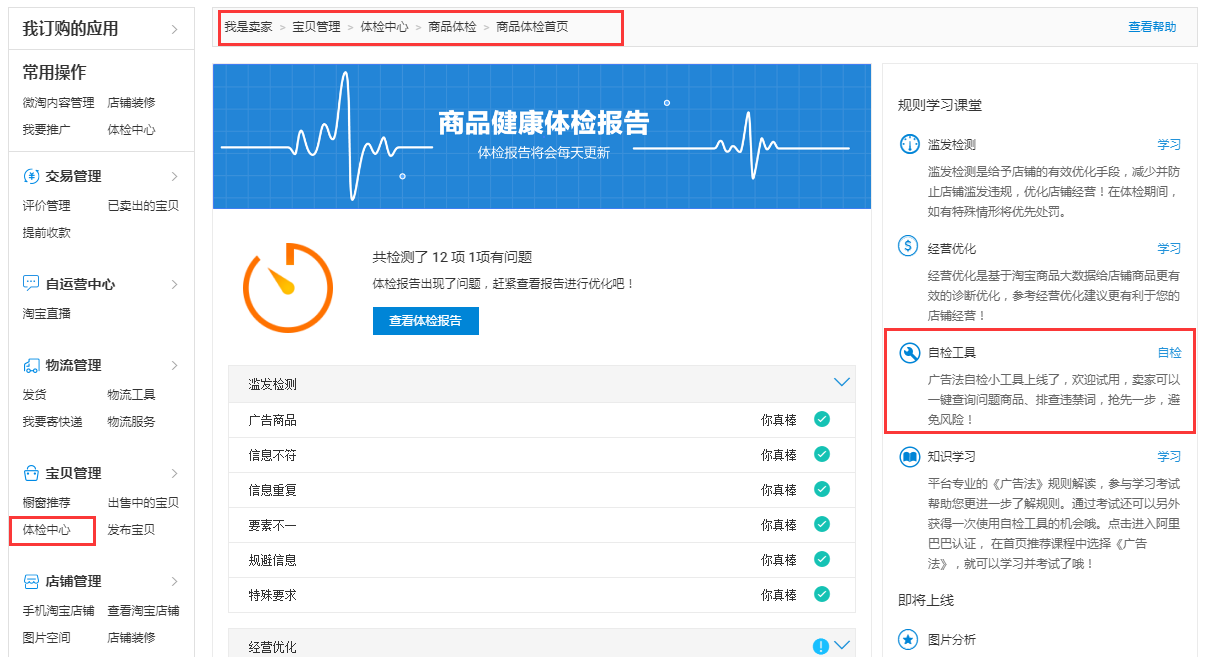This screenshot has width=1205, height=657.
Task: Expand 我订购的应用 arrow
Action: point(174,29)
